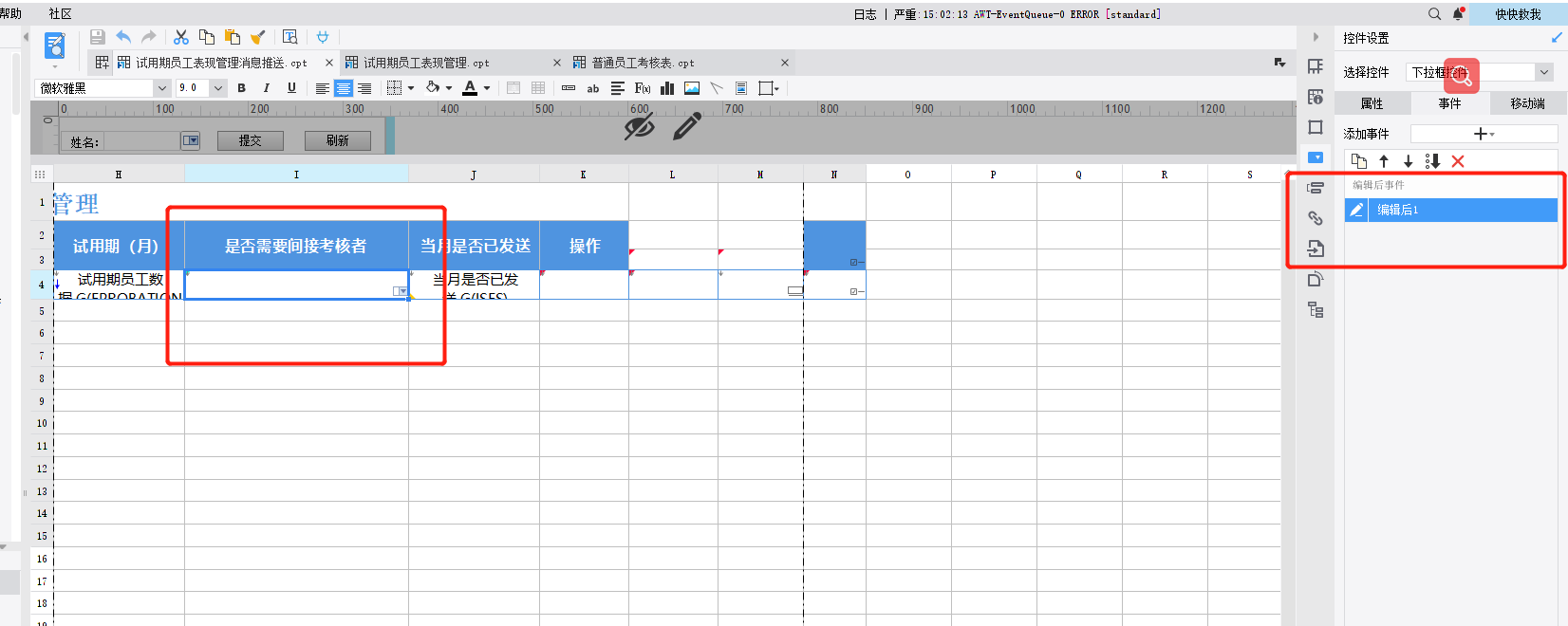Open the hyperlink panel in right sidebar

point(1316,218)
